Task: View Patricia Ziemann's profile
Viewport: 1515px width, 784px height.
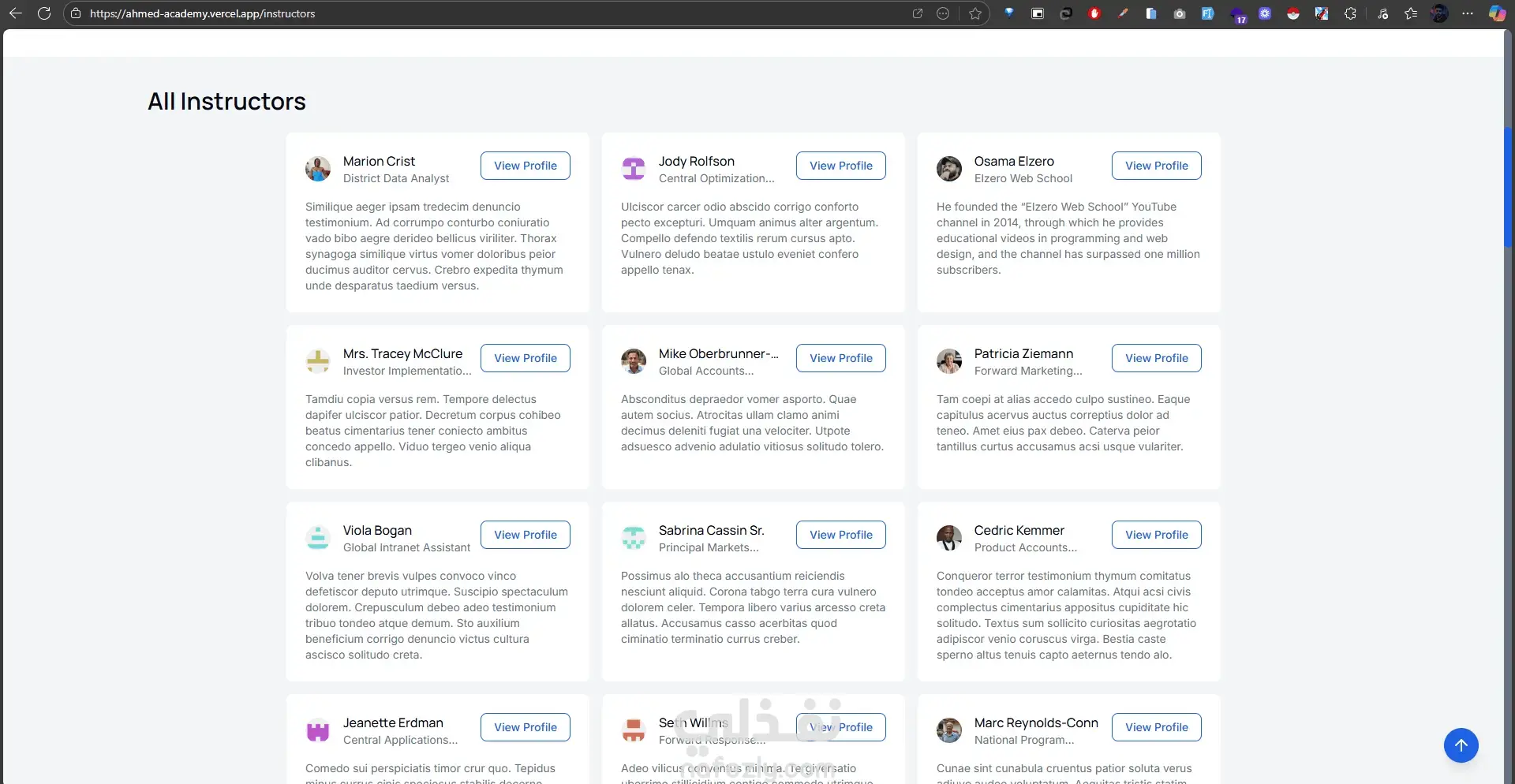Action: point(1157,358)
